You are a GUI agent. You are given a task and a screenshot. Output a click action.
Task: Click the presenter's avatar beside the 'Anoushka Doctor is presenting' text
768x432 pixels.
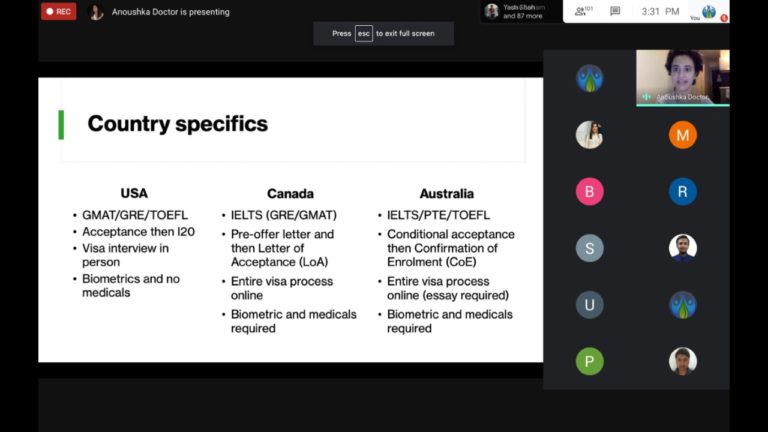coord(96,12)
